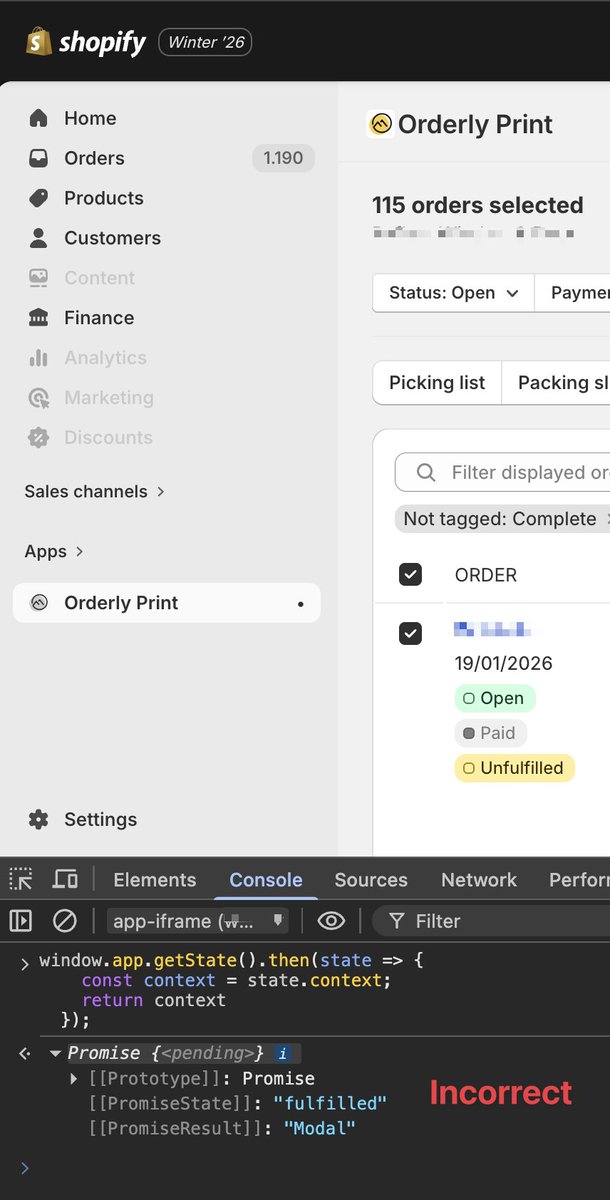Switch to the Performance tab
This screenshot has height=1200, width=610.
coord(579,880)
